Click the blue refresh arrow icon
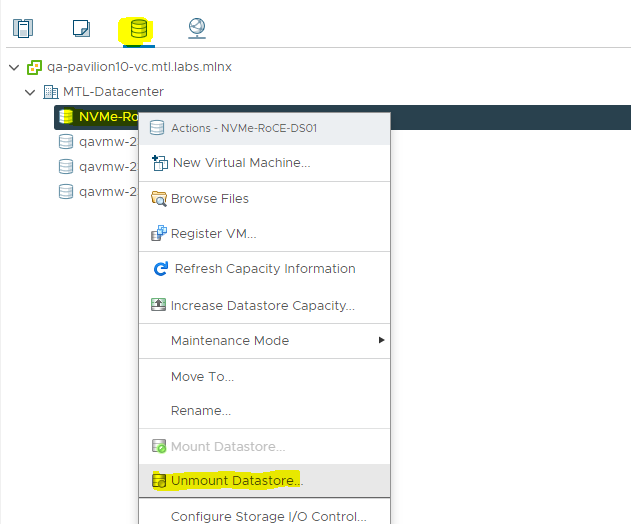 click(161, 268)
